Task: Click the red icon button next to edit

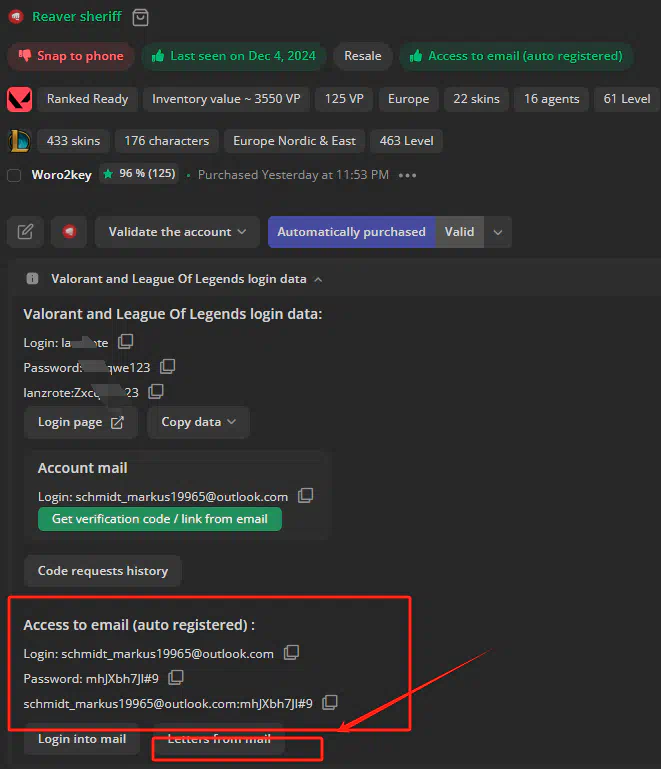Action: pos(69,231)
